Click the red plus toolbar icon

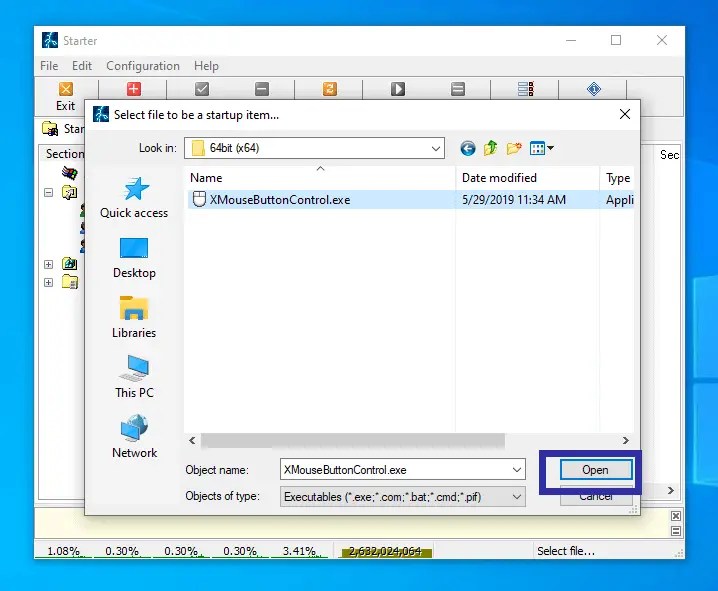point(133,89)
